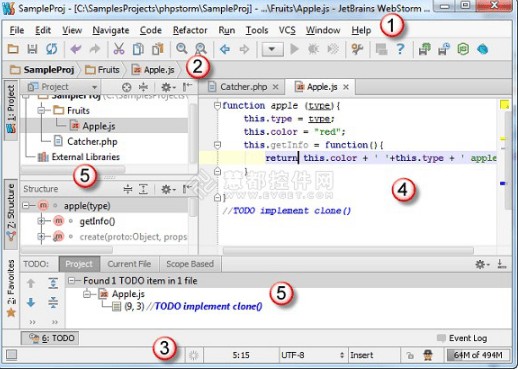Expand the getInfo() structure node
518x370 pixels.
point(41,221)
